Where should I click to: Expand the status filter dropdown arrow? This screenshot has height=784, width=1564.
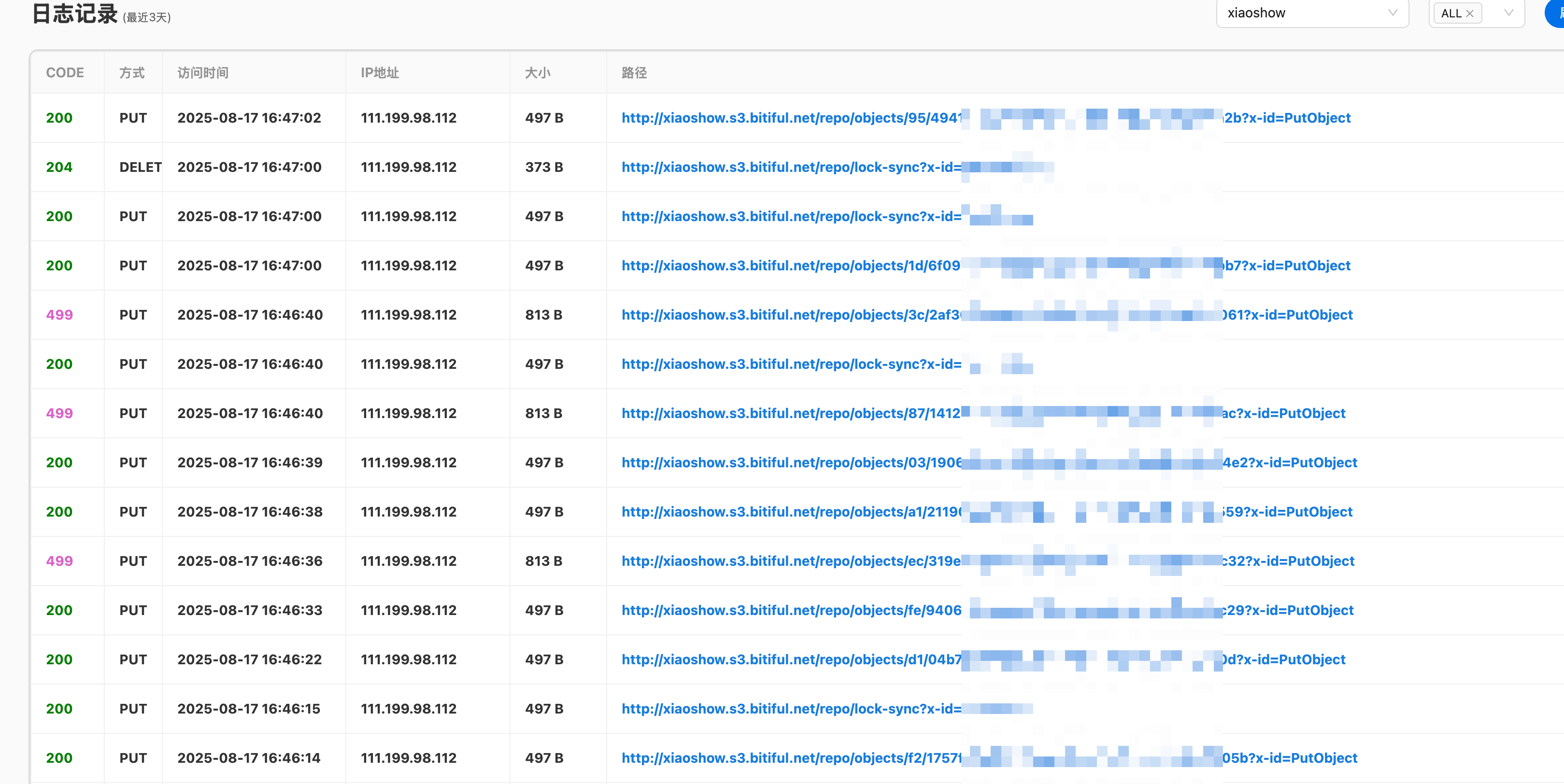coord(1509,13)
